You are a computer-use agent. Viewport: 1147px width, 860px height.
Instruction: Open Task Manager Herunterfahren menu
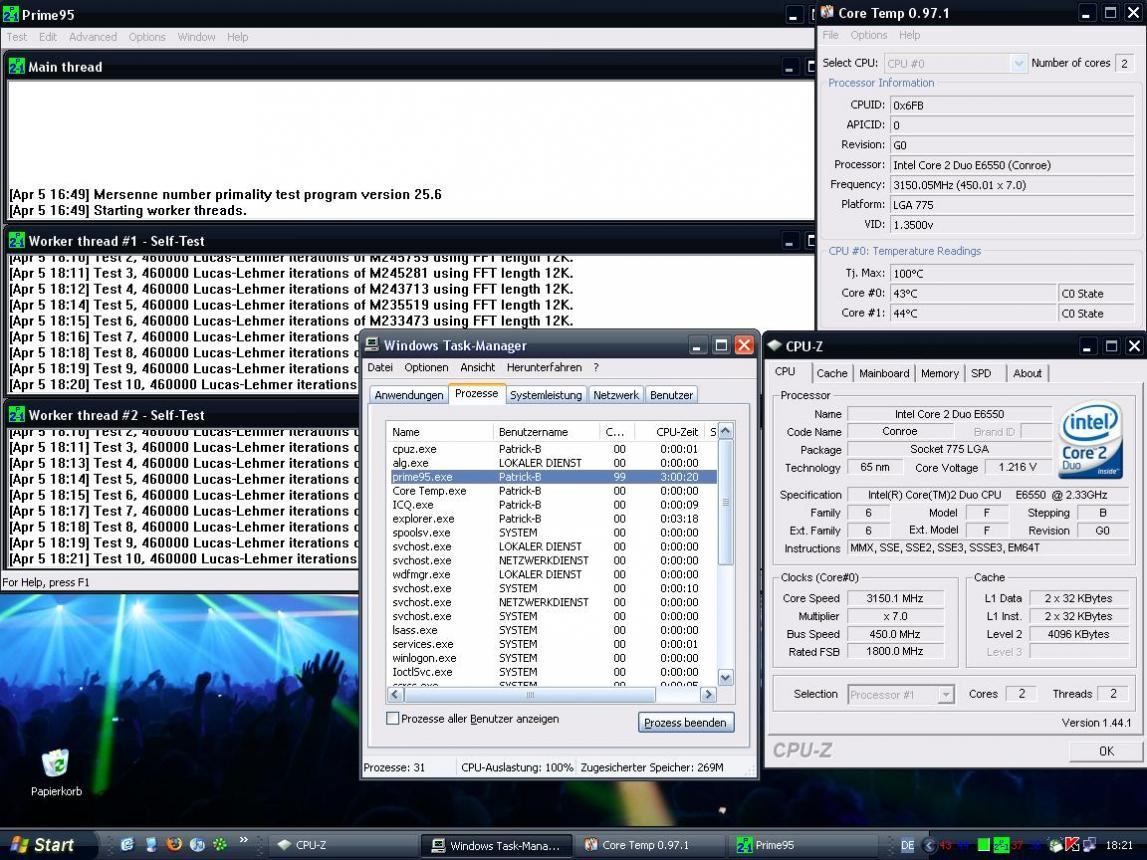pyautogui.click(x=544, y=367)
